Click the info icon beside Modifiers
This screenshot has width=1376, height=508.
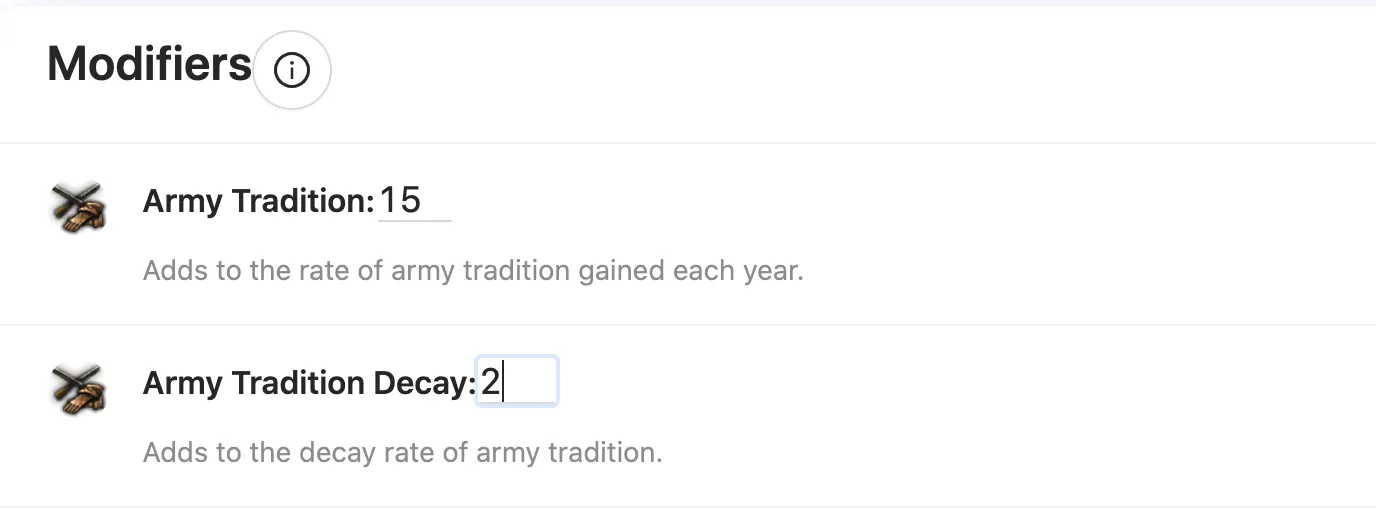tap(292, 70)
